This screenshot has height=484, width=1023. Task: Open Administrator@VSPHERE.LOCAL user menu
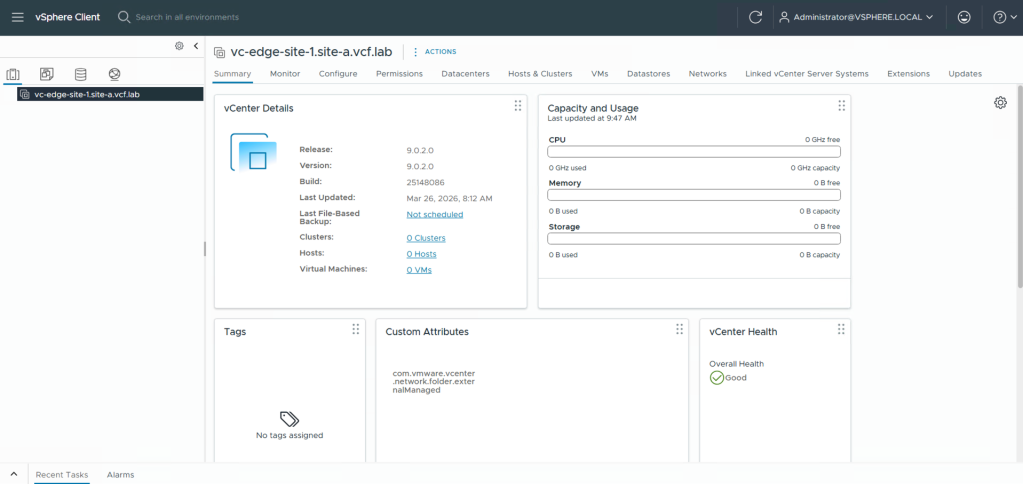[x=857, y=18]
